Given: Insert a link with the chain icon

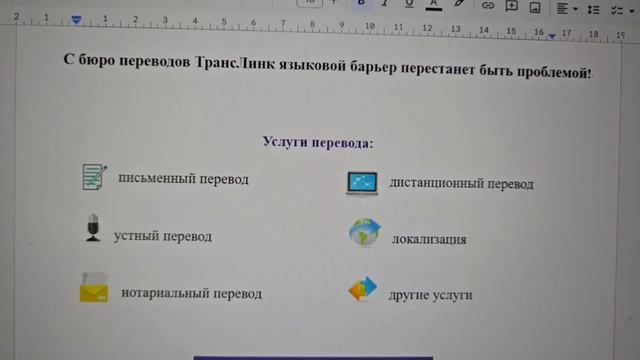Looking at the screenshot, I should 488,5.
